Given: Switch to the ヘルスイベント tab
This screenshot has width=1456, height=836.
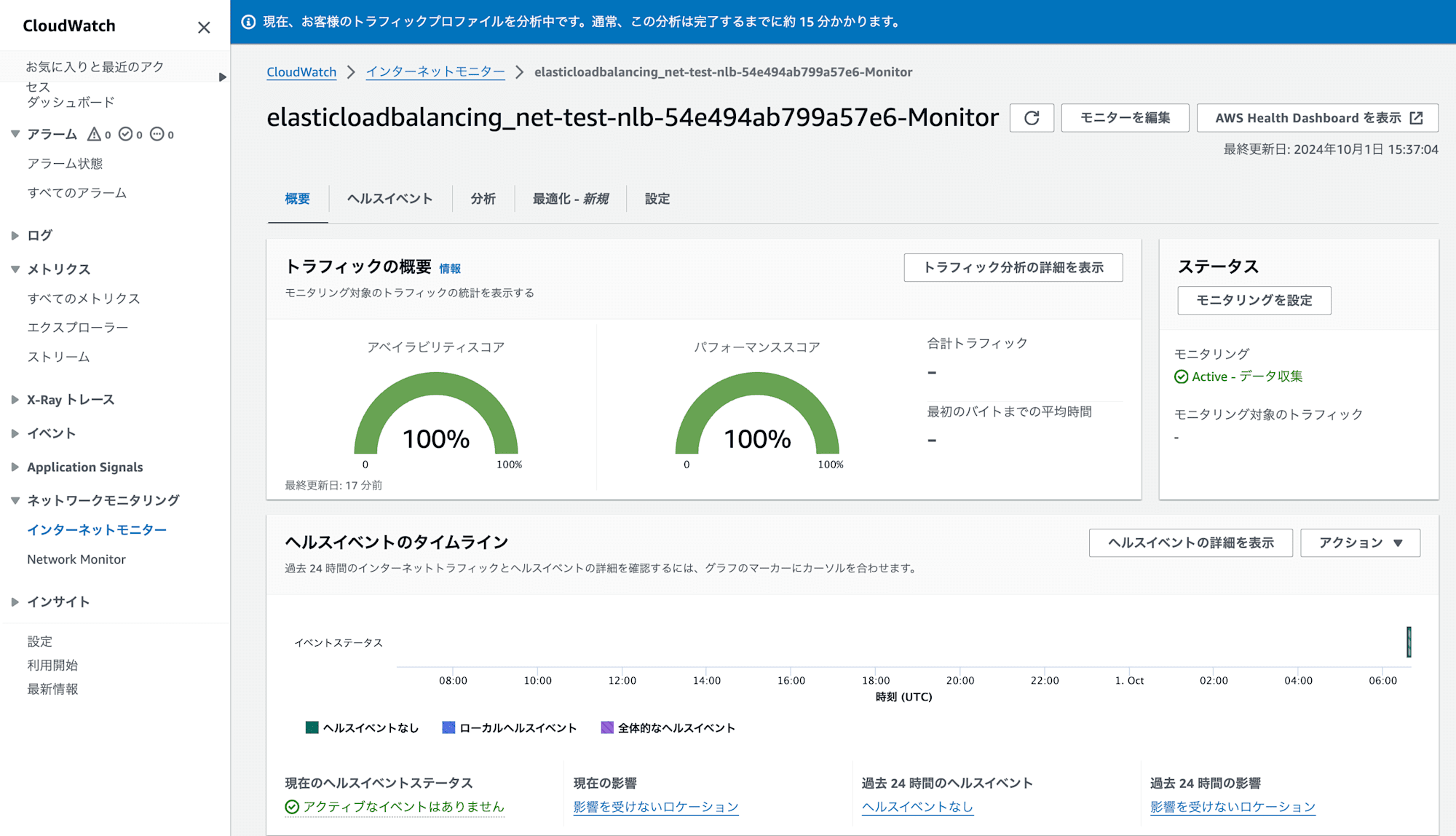Looking at the screenshot, I should point(389,199).
